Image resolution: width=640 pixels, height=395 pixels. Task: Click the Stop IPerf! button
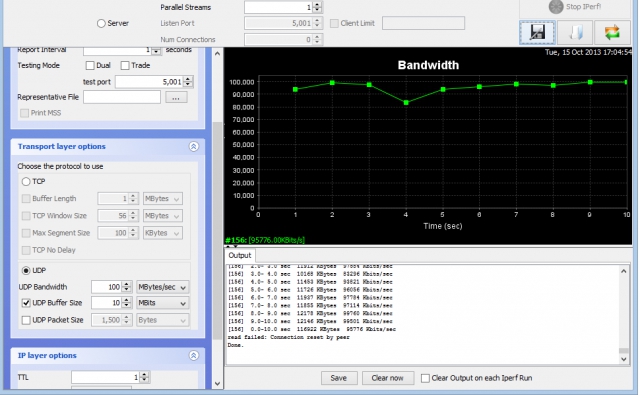[x=575, y=7]
